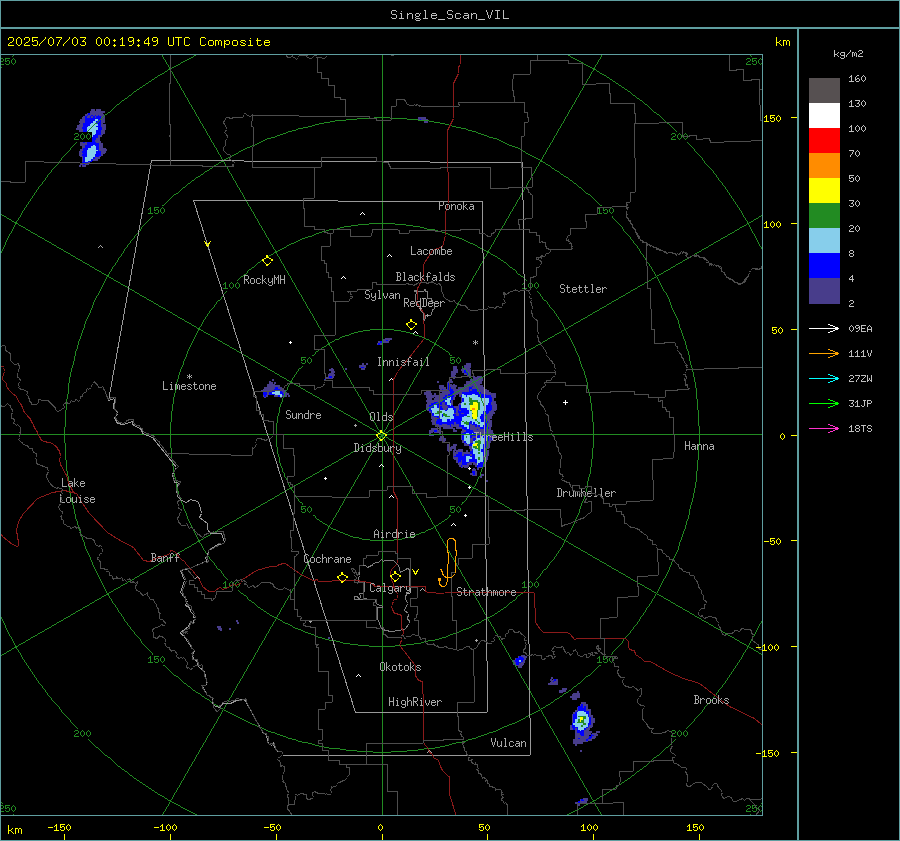The image size is (900, 841).
Task: Click the white 09EA arrow in the legend
Action: tap(824, 328)
